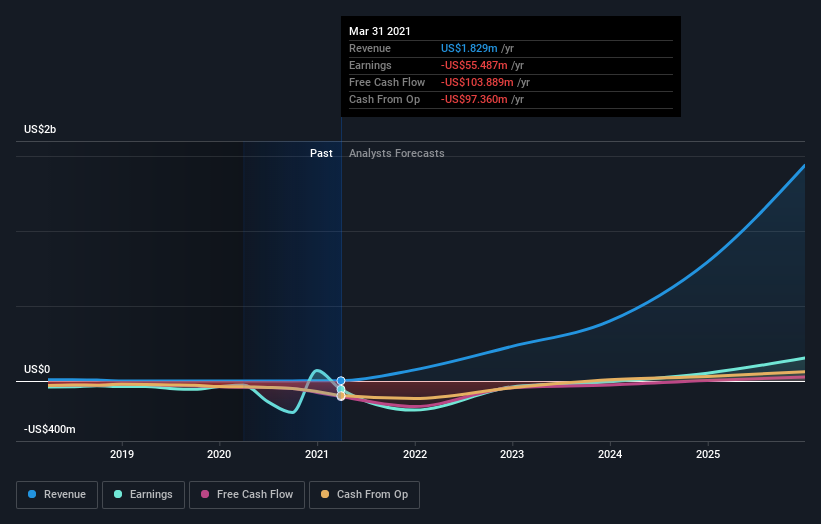This screenshot has width=821, height=524.
Task: Select the 2024 x-axis label
Action: pyautogui.click(x=610, y=454)
